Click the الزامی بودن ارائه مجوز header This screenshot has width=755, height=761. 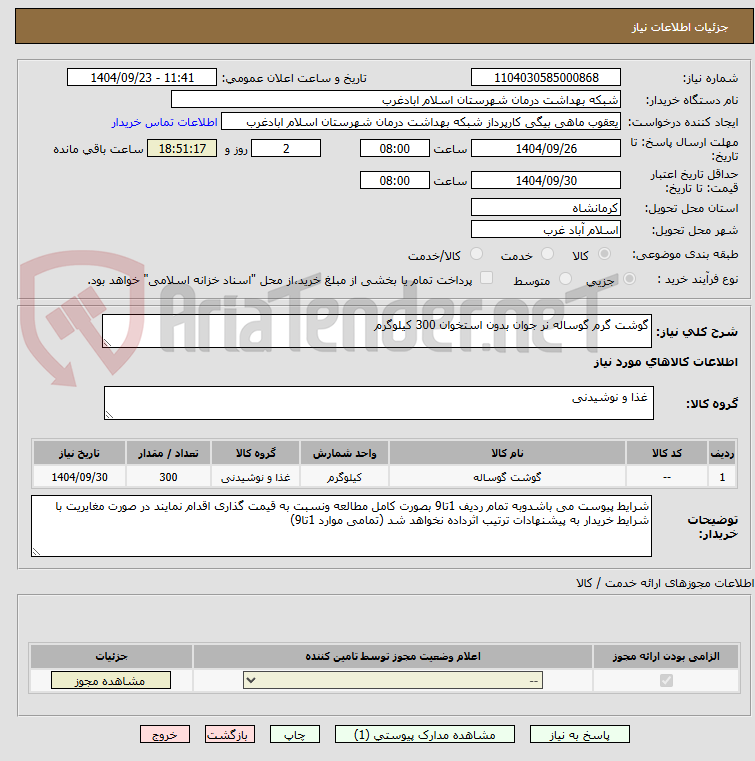(x=666, y=656)
